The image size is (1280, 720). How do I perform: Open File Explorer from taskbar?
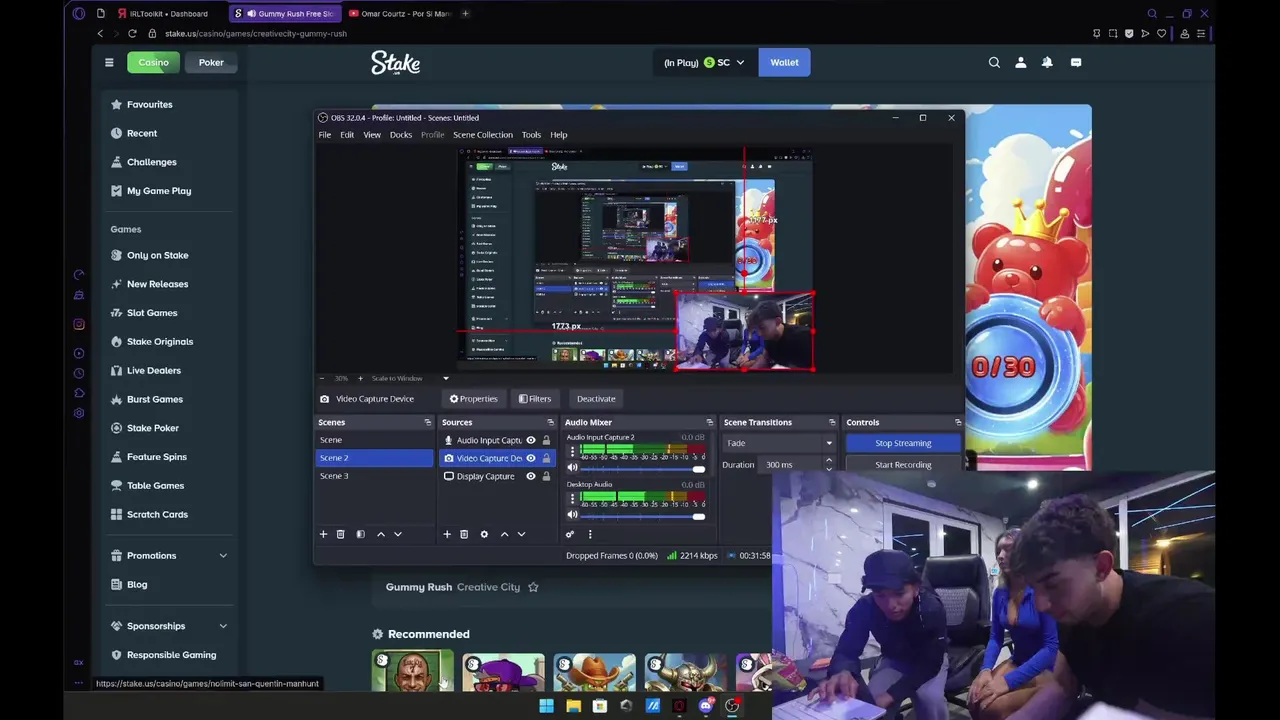(573, 706)
